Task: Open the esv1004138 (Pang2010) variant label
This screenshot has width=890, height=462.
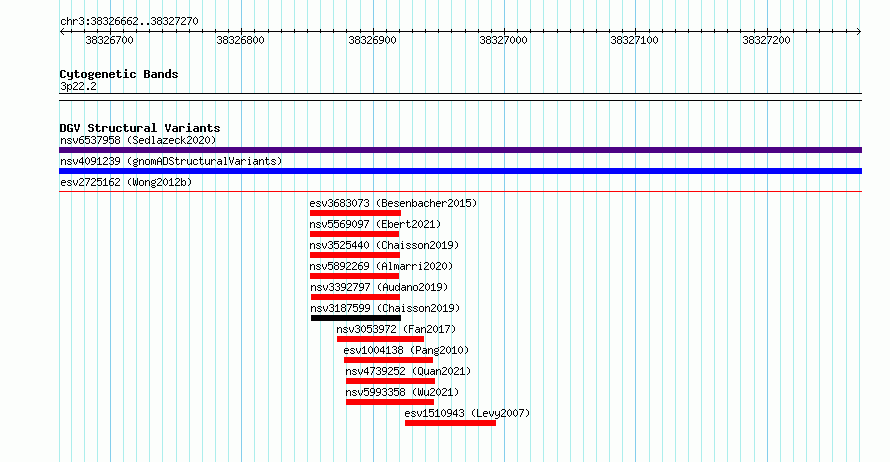Action: pyautogui.click(x=406, y=350)
